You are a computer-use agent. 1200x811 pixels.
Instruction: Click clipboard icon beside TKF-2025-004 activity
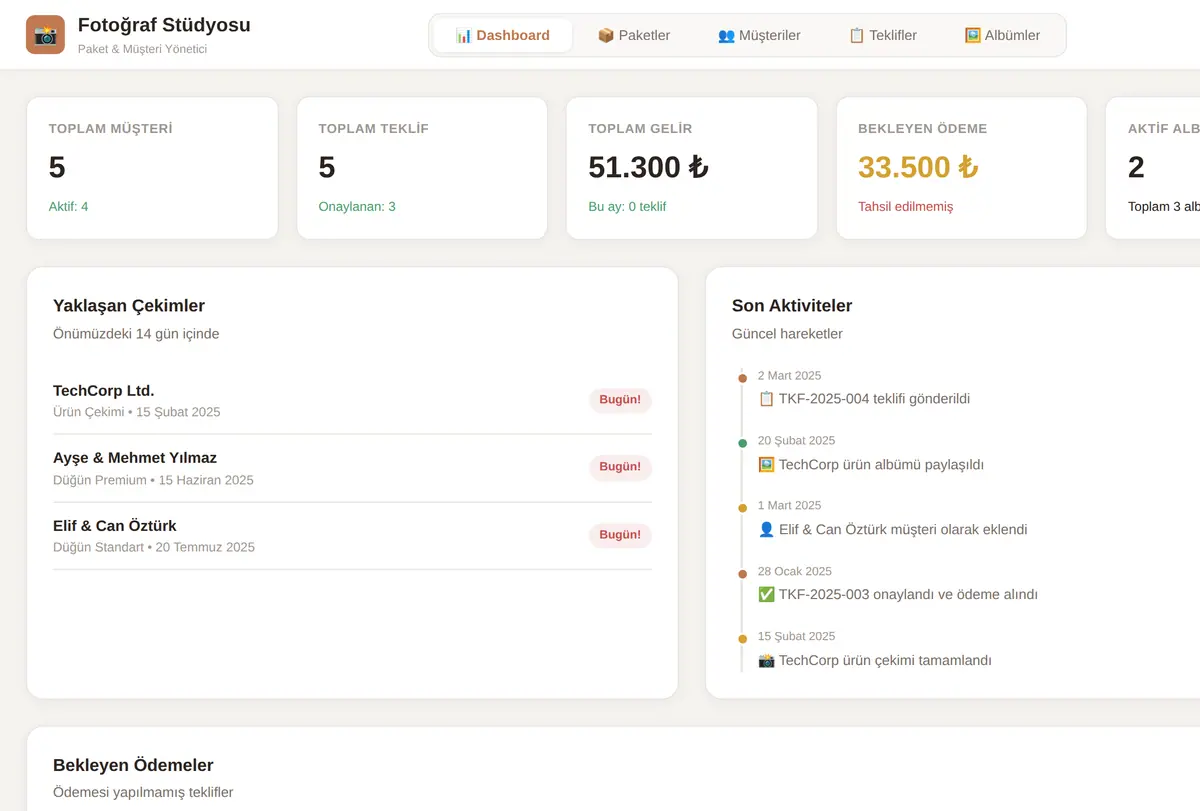click(x=766, y=399)
